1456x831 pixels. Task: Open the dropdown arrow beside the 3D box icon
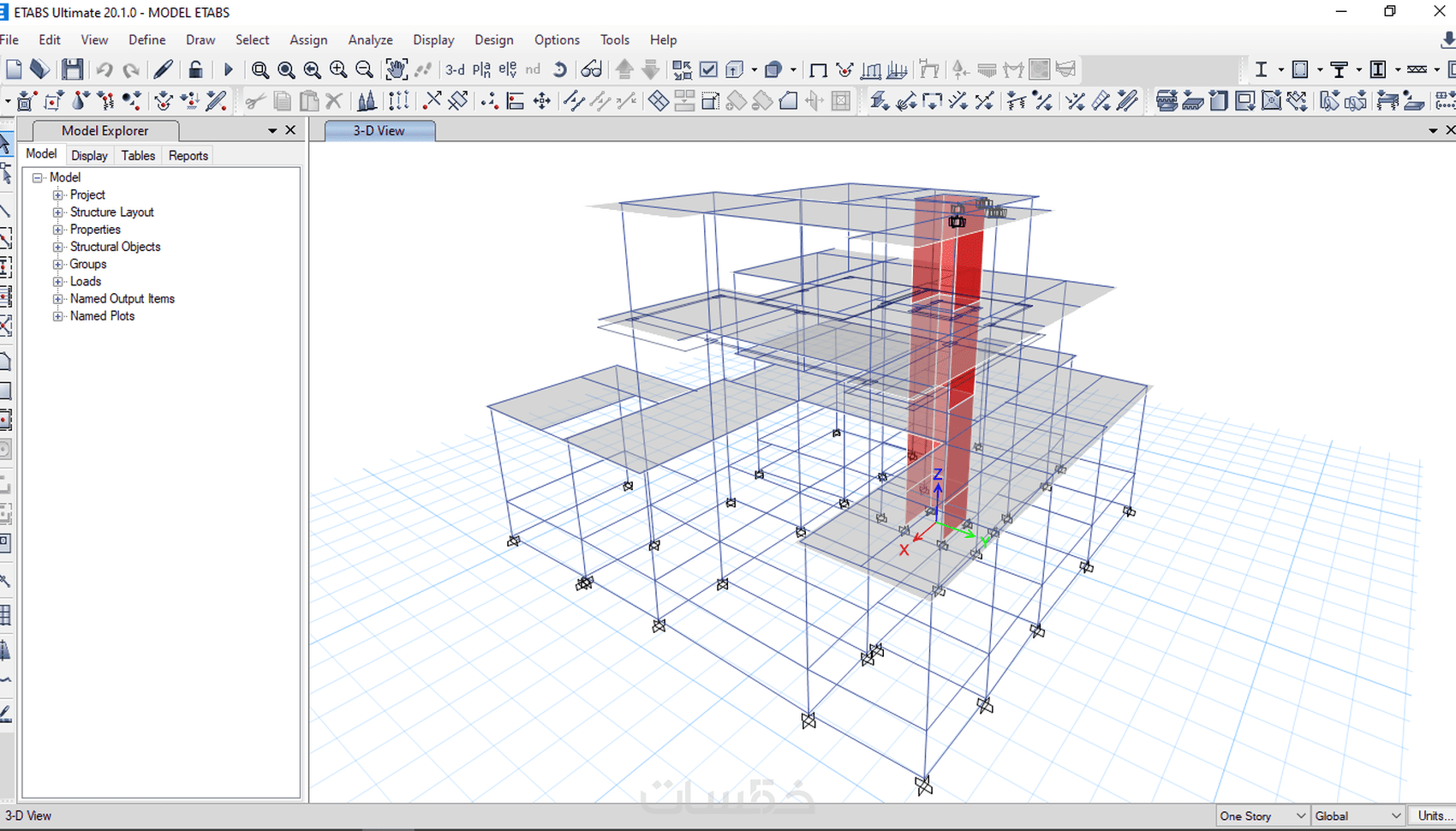[754, 69]
